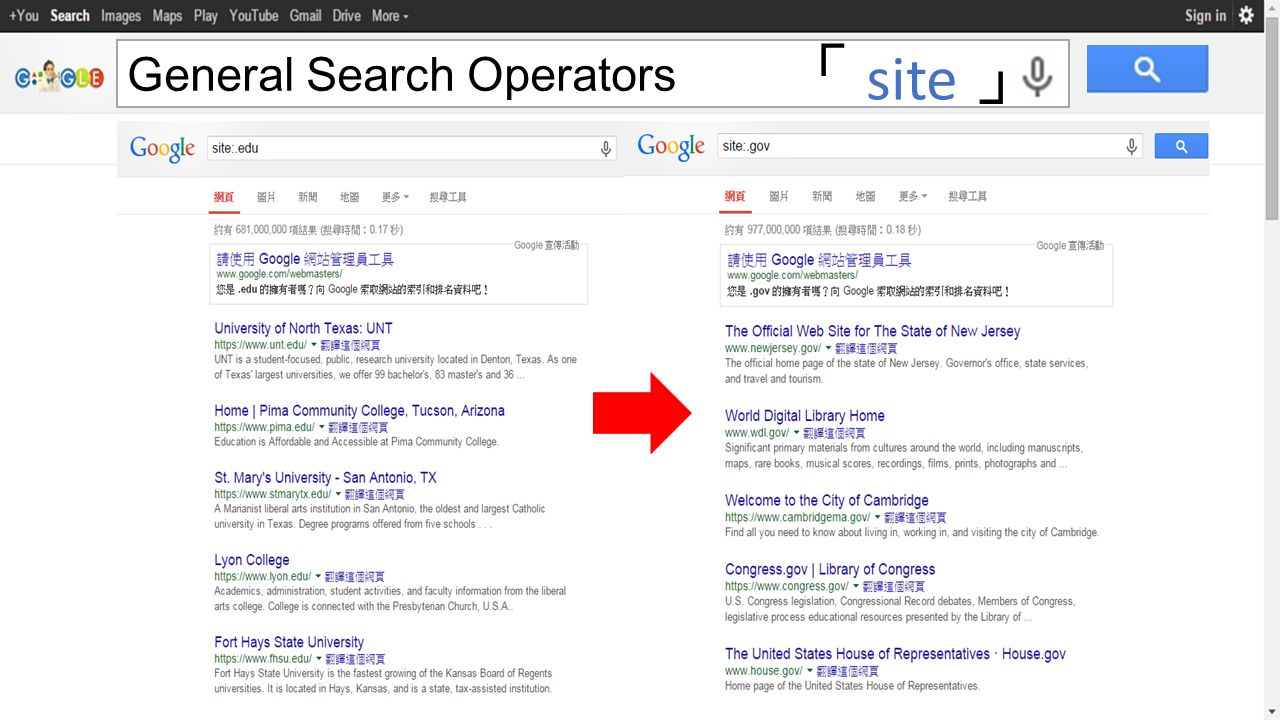Click Sign in at top right
The width and height of the screenshot is (1280, 720).
[x=1205, y=15]
